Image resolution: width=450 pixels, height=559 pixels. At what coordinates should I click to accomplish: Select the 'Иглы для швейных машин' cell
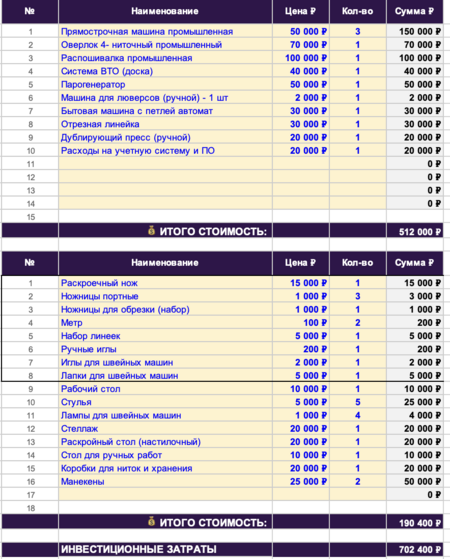click(x=165, y=362)
